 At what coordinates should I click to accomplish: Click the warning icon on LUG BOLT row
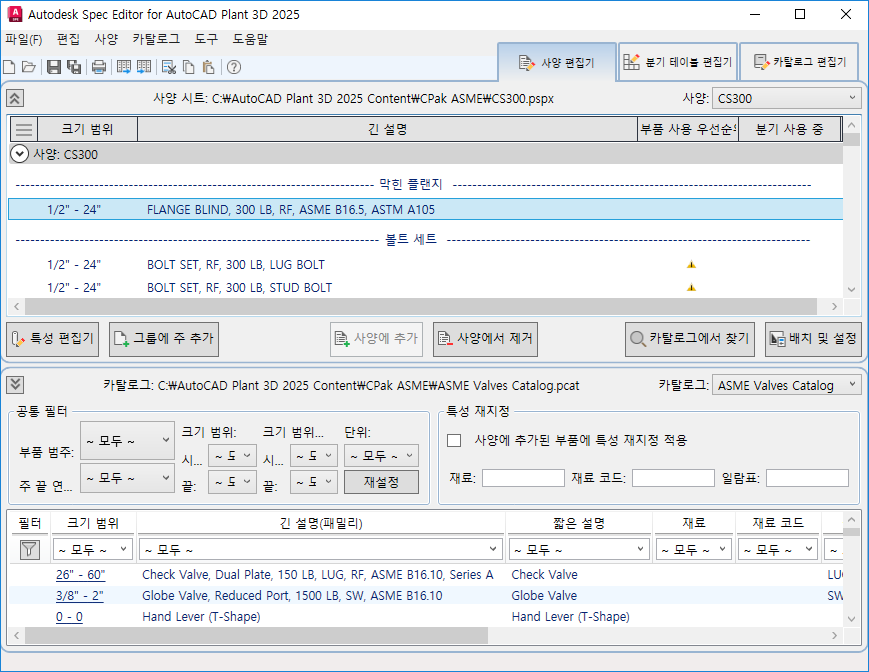click(691, 264)
